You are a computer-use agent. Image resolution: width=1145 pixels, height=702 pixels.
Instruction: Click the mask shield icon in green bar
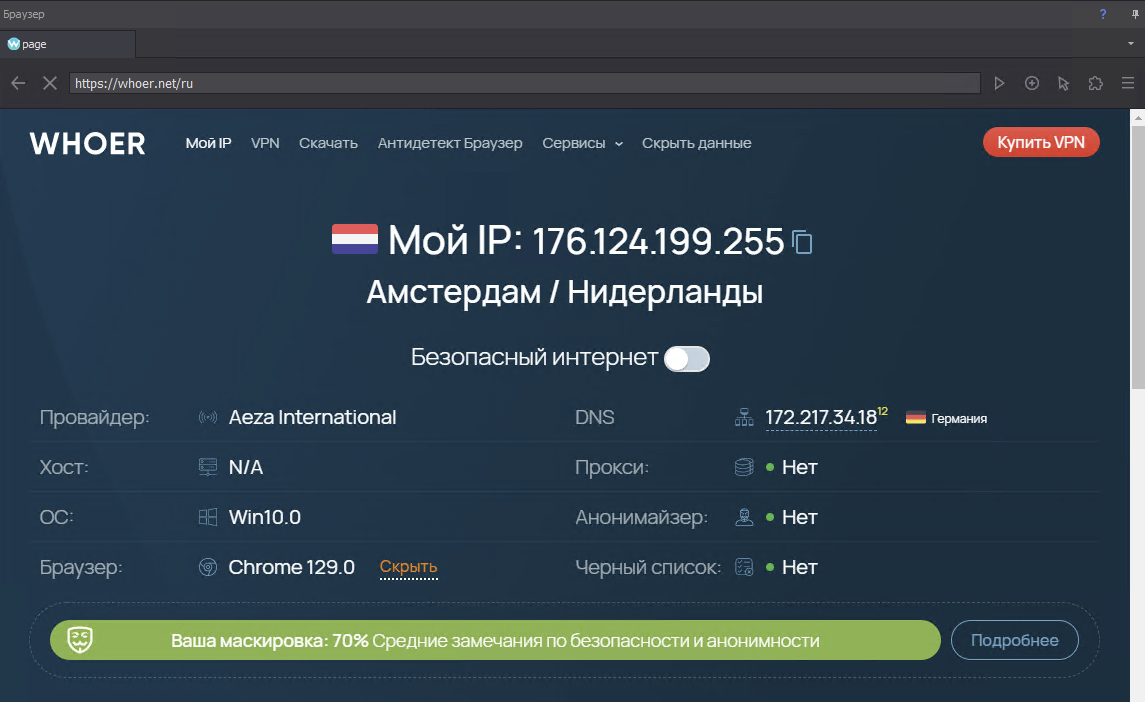80,640
